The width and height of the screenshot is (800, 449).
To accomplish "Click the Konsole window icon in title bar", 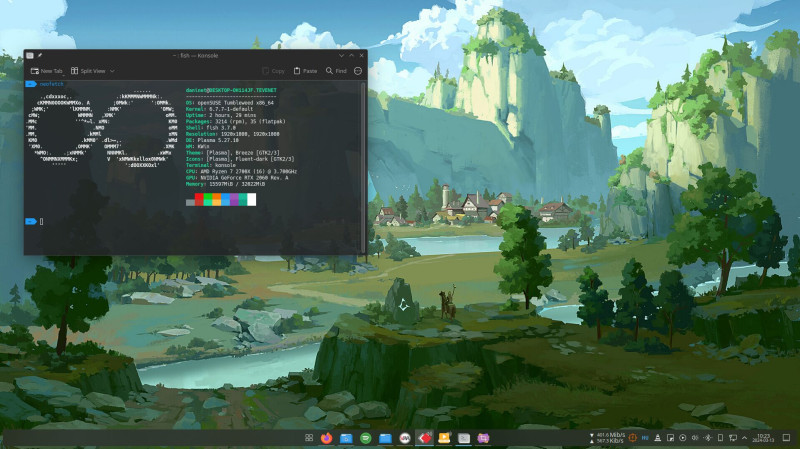I will [30, 55].
